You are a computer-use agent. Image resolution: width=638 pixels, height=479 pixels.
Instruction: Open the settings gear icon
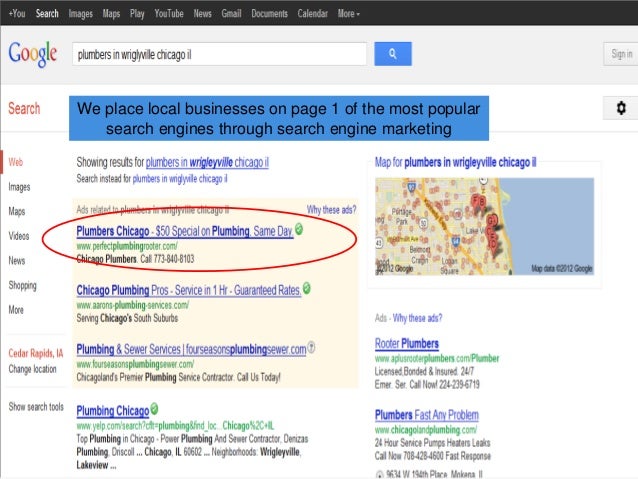[x=621, y=108]
